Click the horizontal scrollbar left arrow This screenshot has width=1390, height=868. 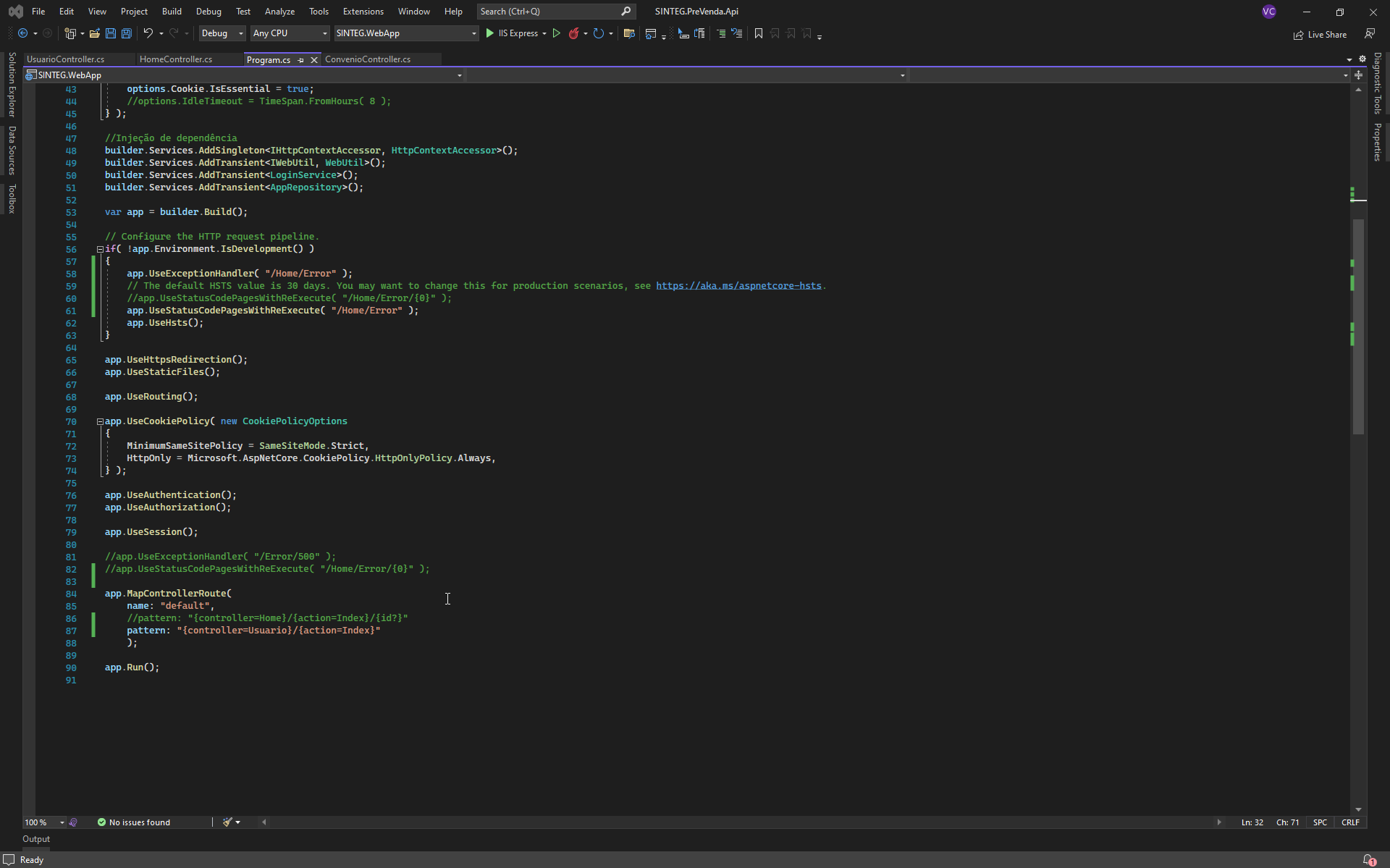pyautogui.click(x=264, y=822)
